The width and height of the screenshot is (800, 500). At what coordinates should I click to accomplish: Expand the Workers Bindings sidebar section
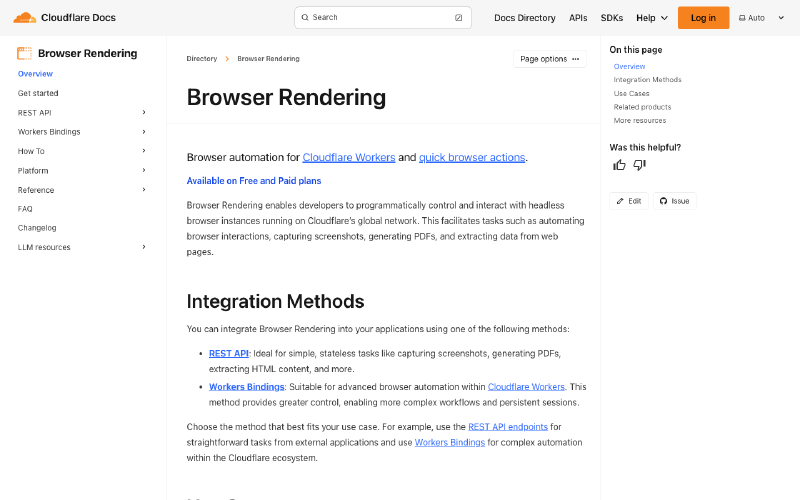click(144, 132)
